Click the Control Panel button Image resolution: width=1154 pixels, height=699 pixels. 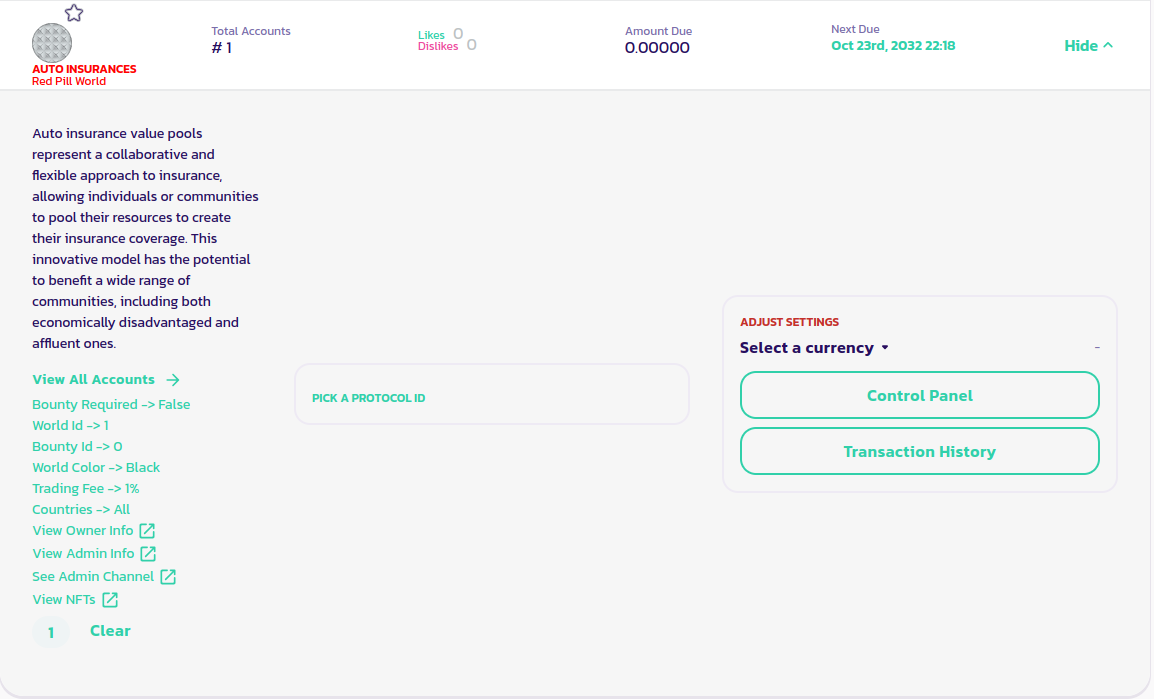coord(919,395)
